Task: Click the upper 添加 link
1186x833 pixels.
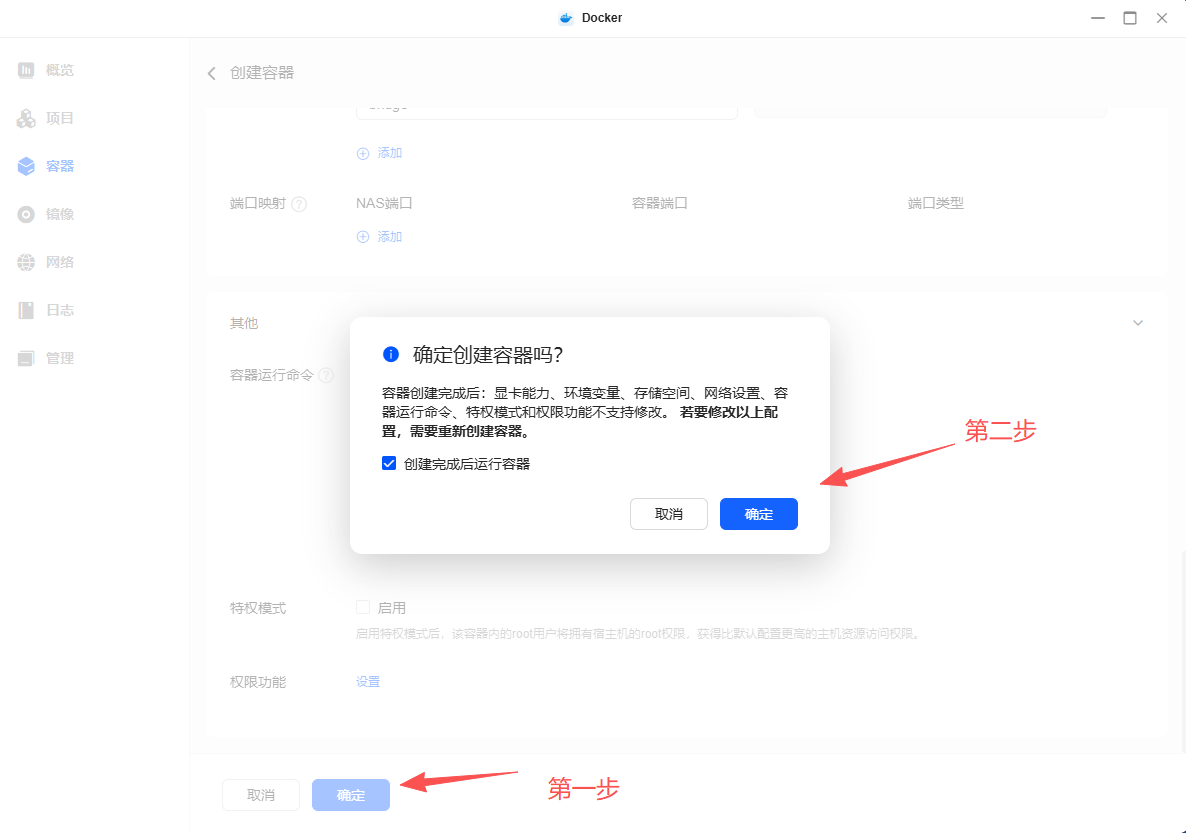Action: tap(379, 153)
